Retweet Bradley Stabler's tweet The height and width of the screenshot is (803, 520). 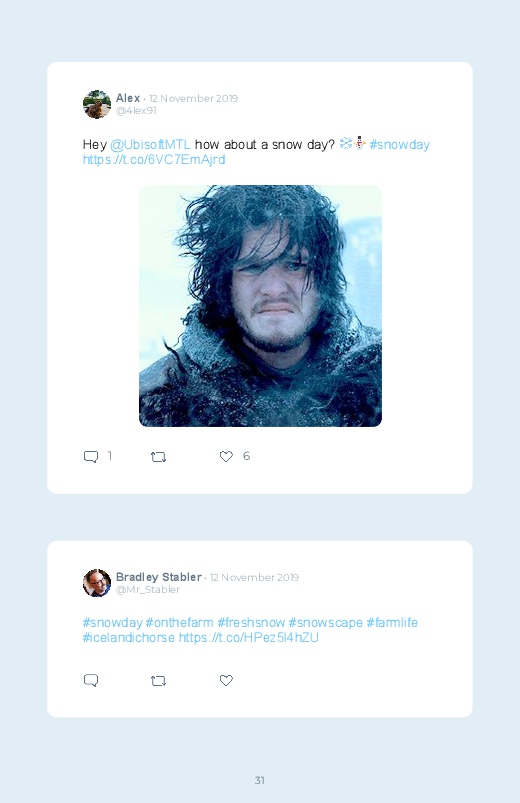pos(158,681)
